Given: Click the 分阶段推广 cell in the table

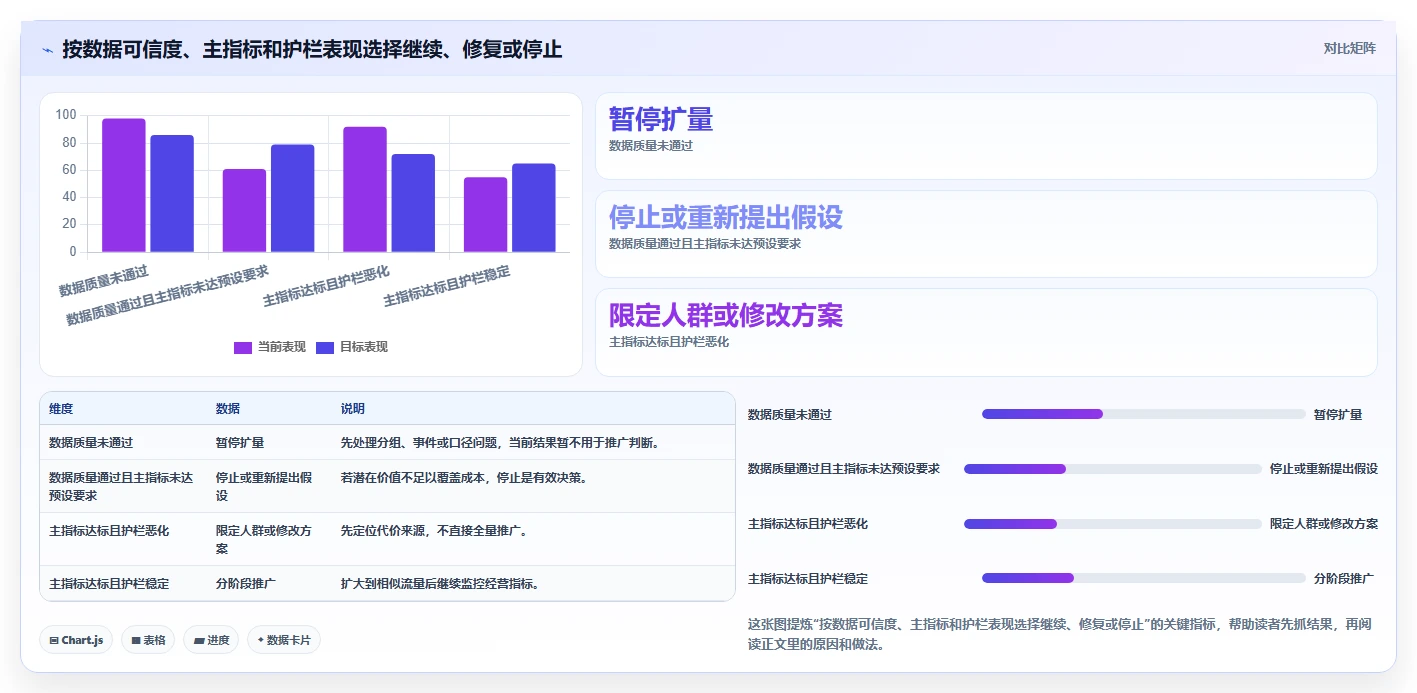Looking at the screenshot, I should 246,583.
